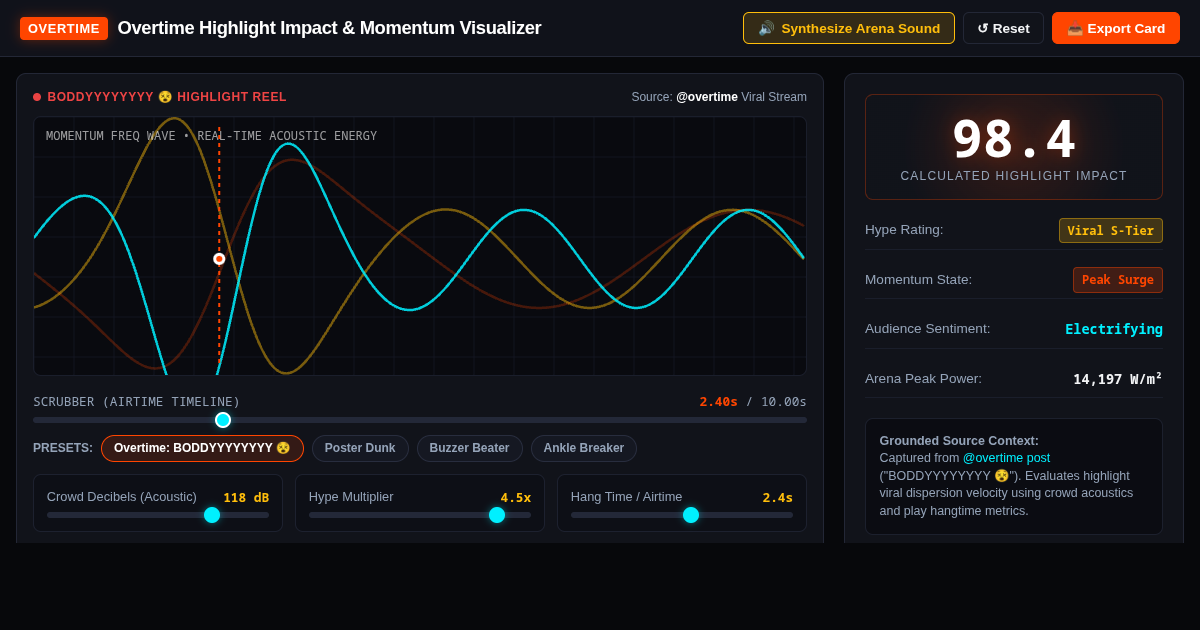Choose the Buzzer Beater preset
The image size is (1200, 630).
[x=469, y=448]
